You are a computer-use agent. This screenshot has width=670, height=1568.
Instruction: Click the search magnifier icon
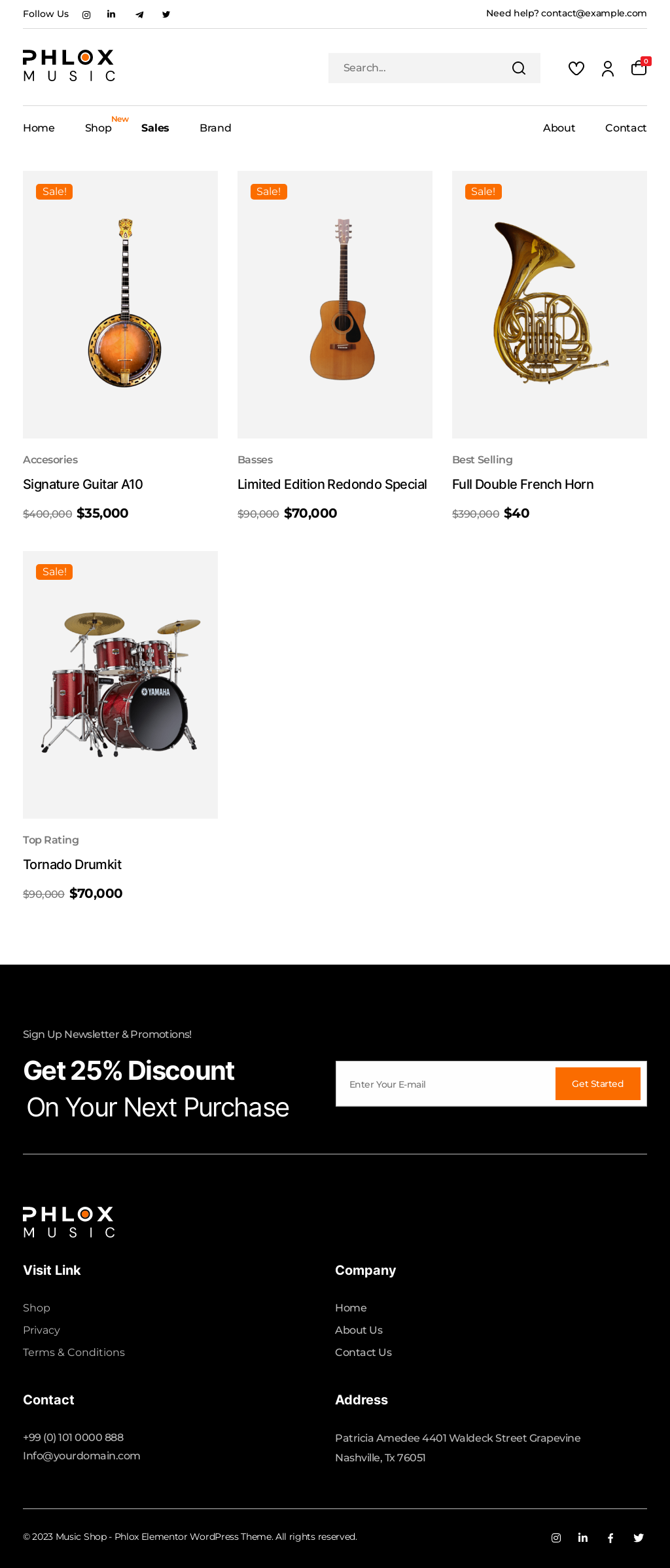pyautogui.click(x=519, y=68)
